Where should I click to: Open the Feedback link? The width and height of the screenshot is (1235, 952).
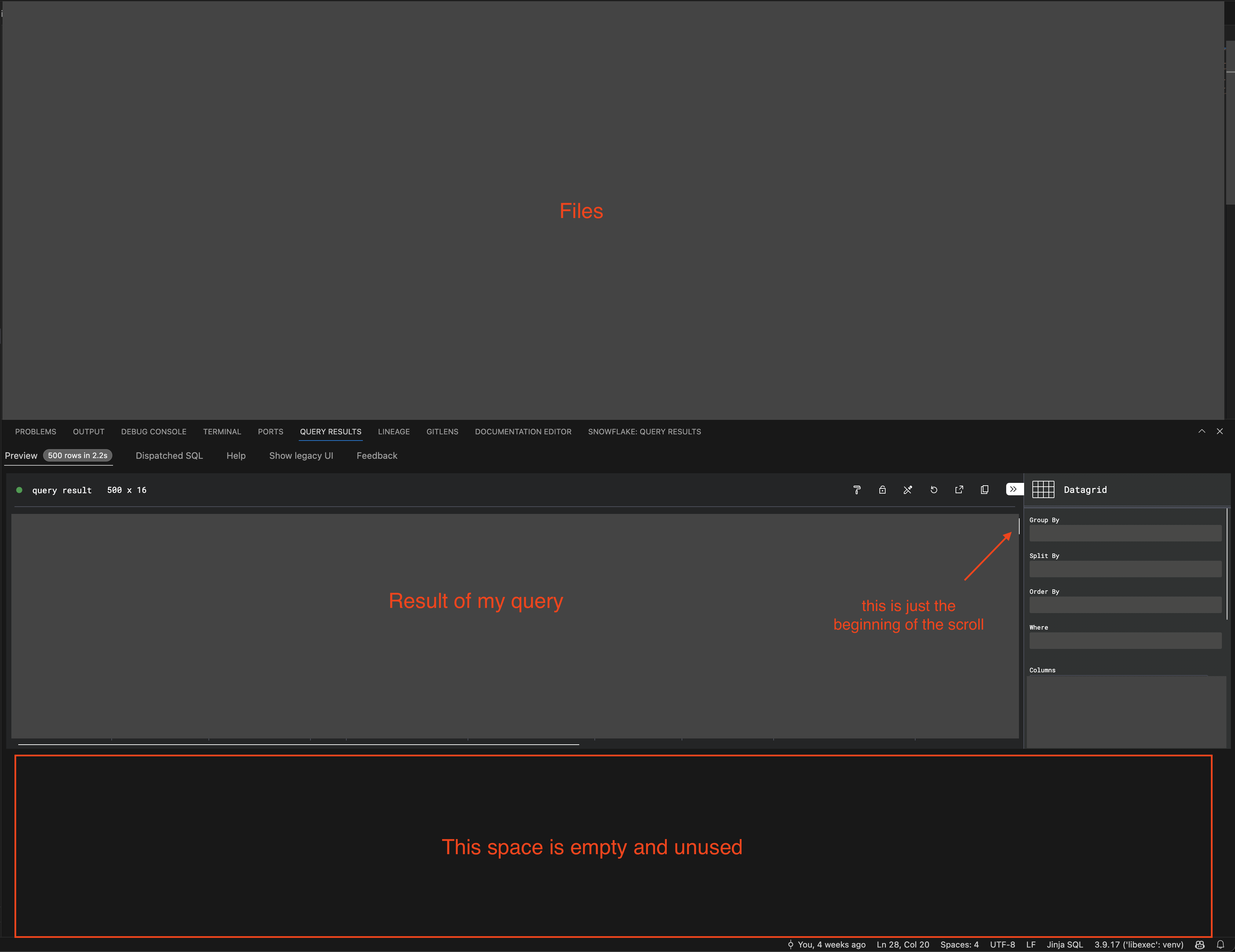(377, 456)
